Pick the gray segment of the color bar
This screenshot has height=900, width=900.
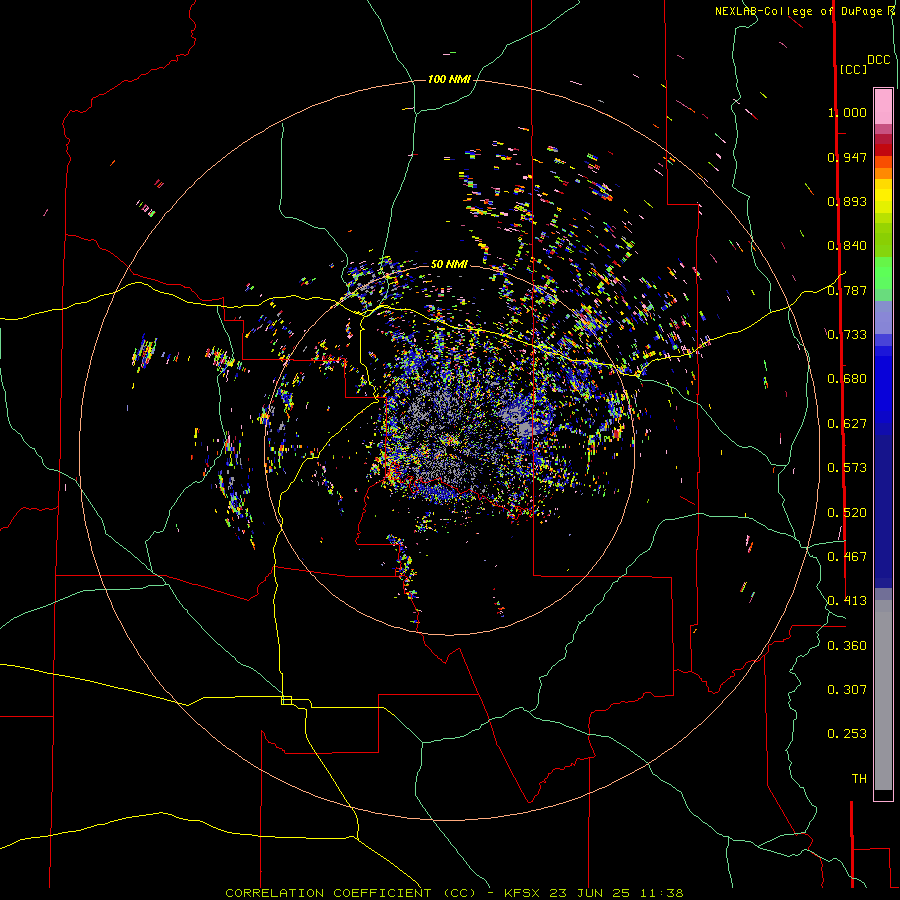[x=883, y=695]
